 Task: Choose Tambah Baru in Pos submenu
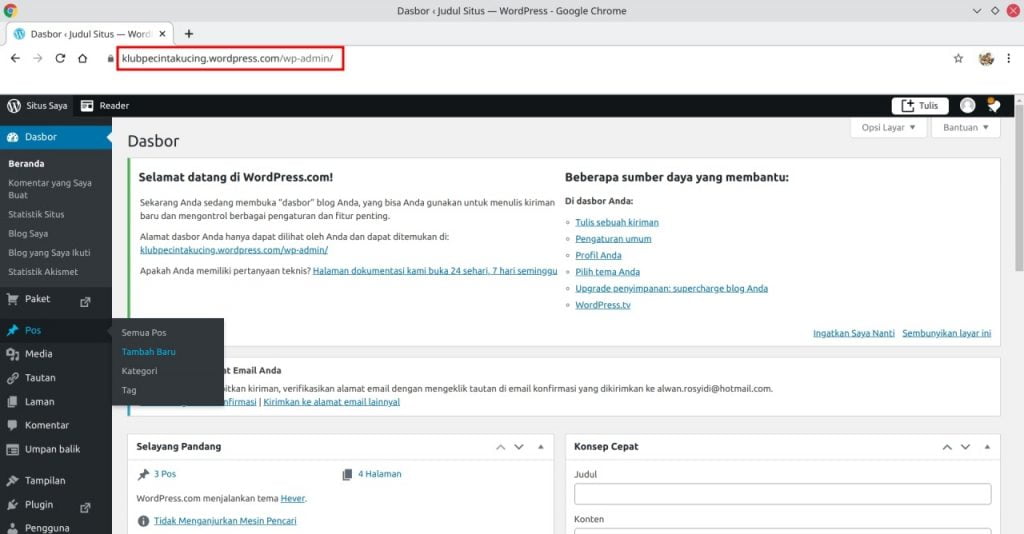(148, 352)
